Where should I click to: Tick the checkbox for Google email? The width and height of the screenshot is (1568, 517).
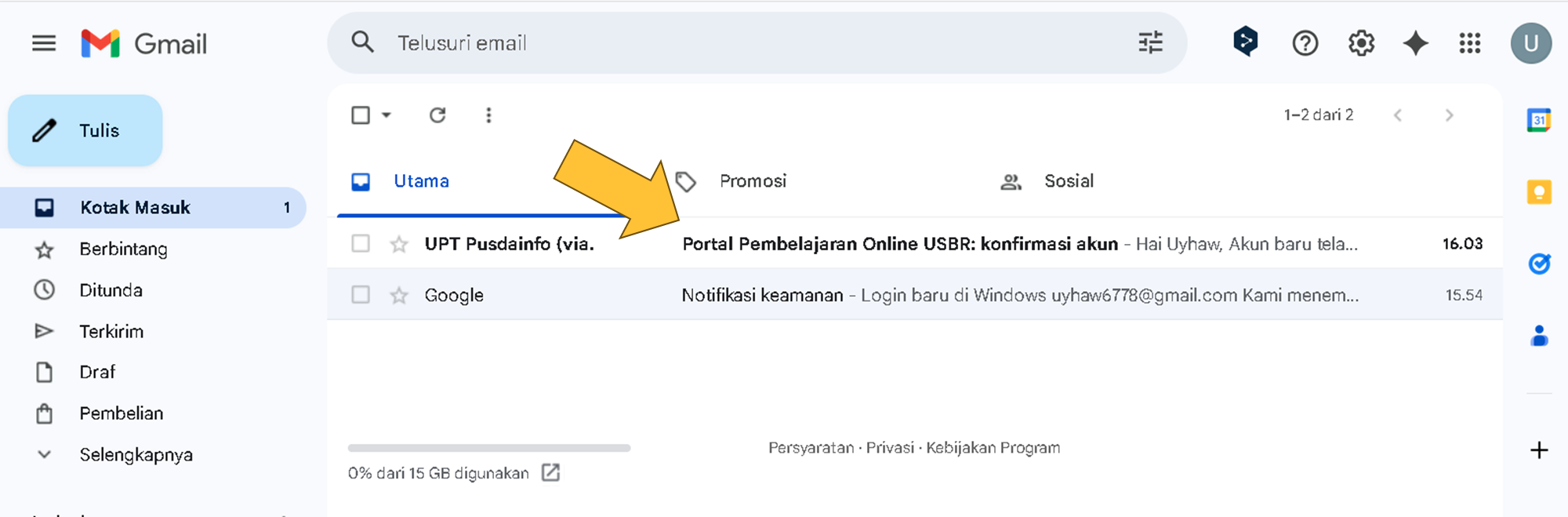[x=361, y=295]
